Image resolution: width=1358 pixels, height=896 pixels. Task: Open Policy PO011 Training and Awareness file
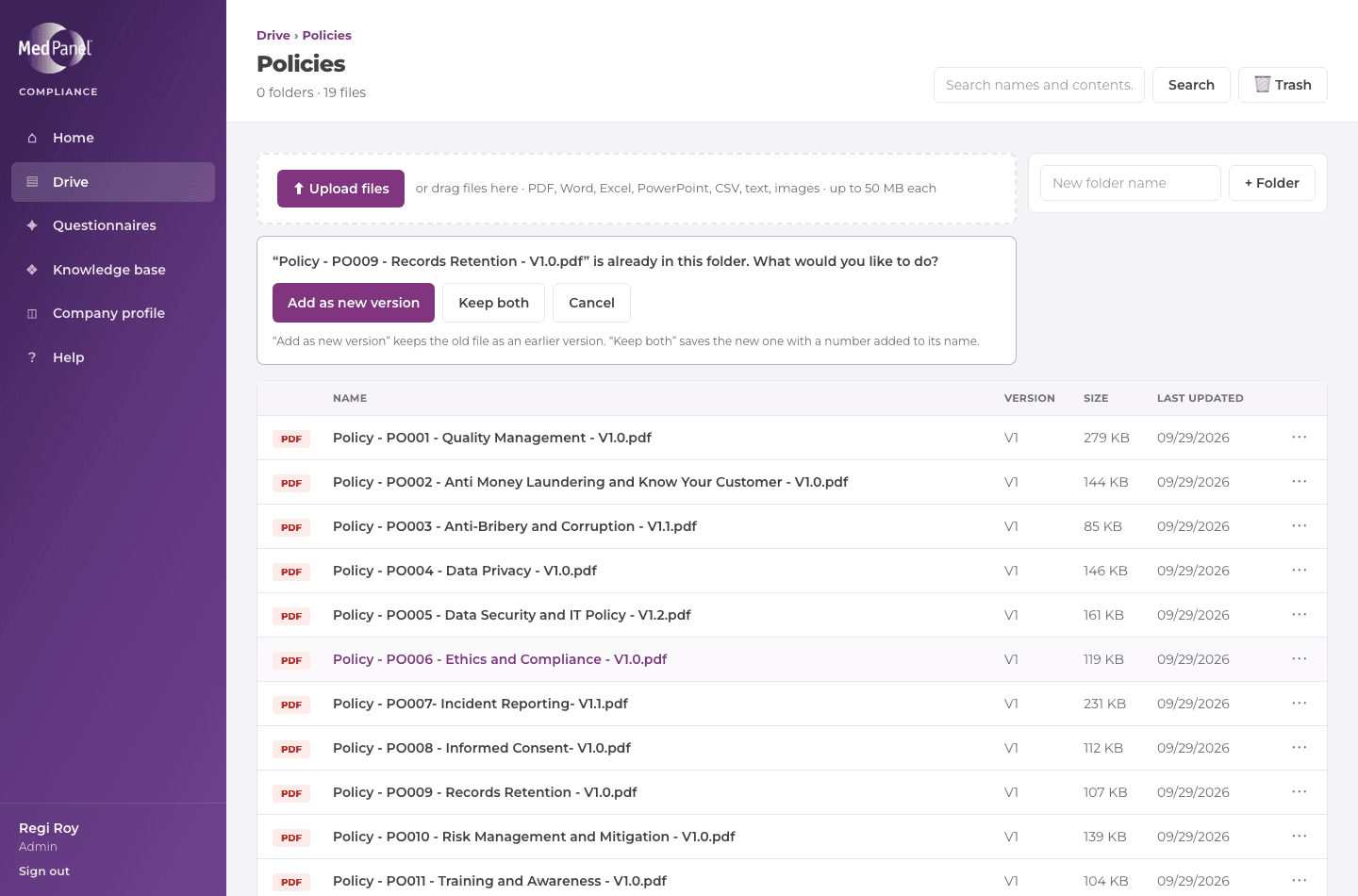(x=500, y=881)
